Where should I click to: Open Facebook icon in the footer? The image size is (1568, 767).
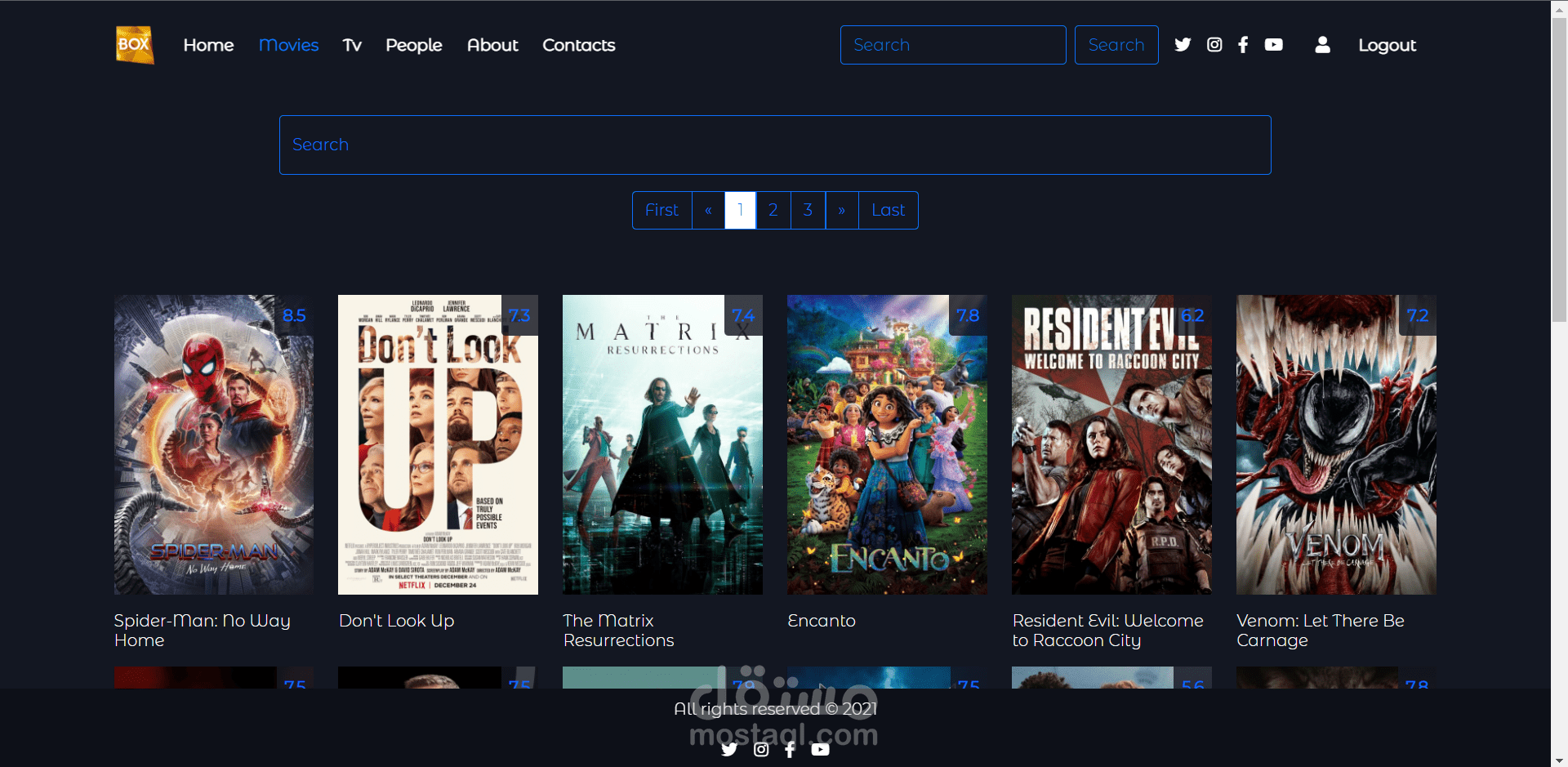790,749
